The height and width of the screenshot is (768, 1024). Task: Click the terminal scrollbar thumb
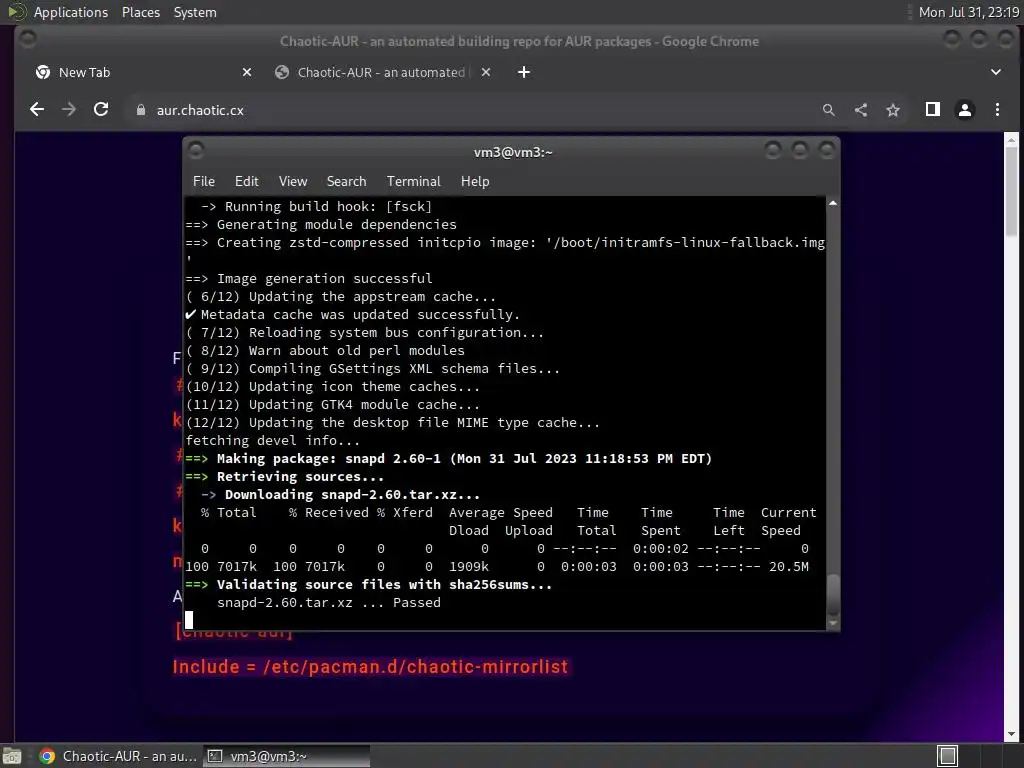point(833,594)
